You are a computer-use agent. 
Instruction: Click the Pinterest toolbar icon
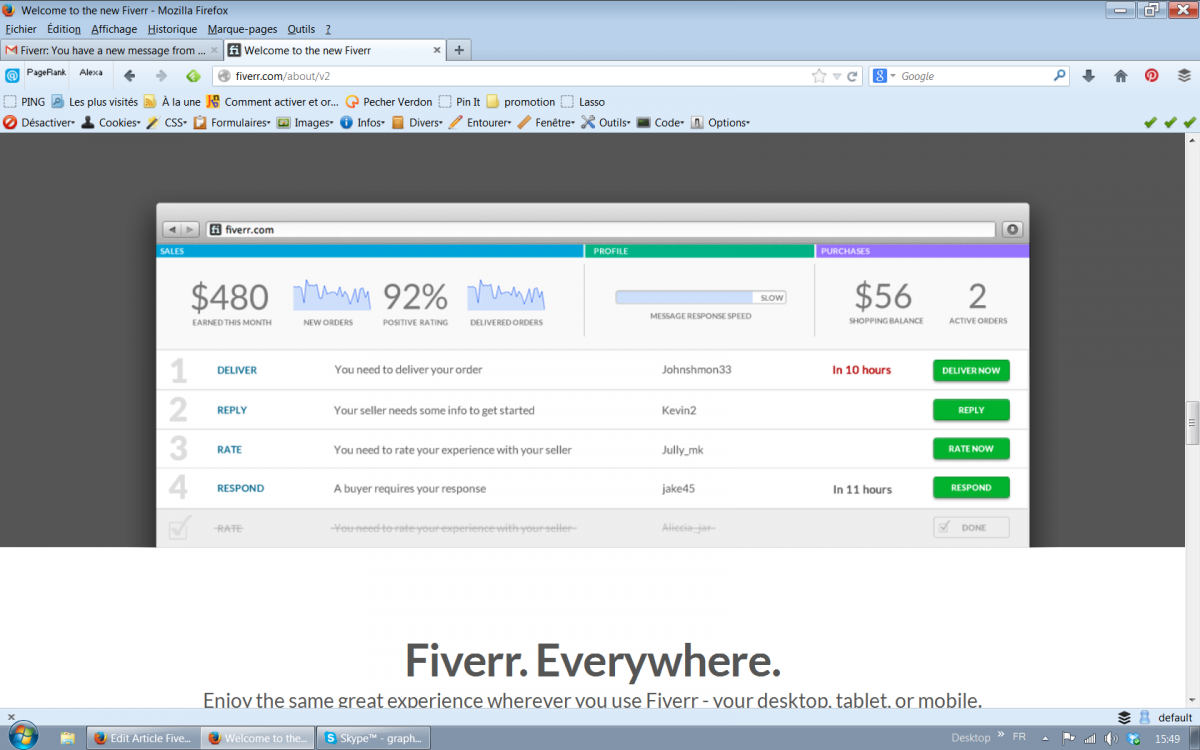(x=1152, y=76)
